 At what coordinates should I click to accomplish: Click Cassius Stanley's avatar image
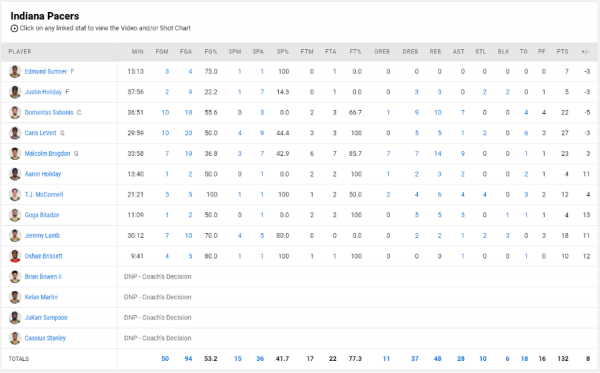[x=15, y=338]
